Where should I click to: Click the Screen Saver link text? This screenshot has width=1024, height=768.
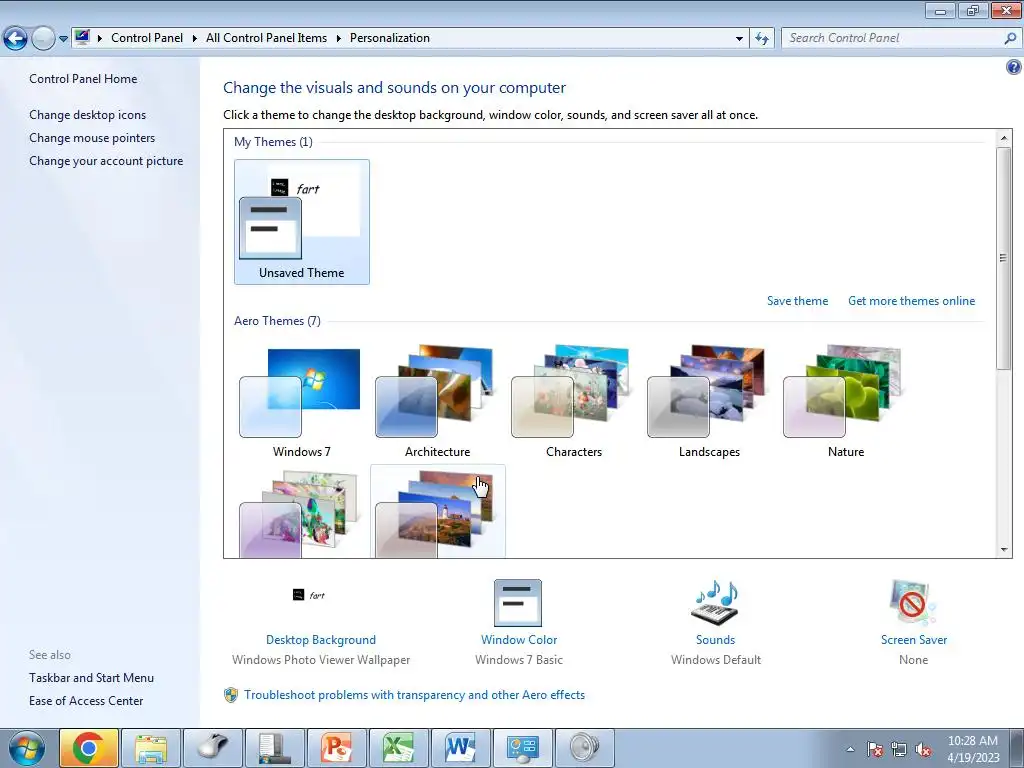pos(914,640)
